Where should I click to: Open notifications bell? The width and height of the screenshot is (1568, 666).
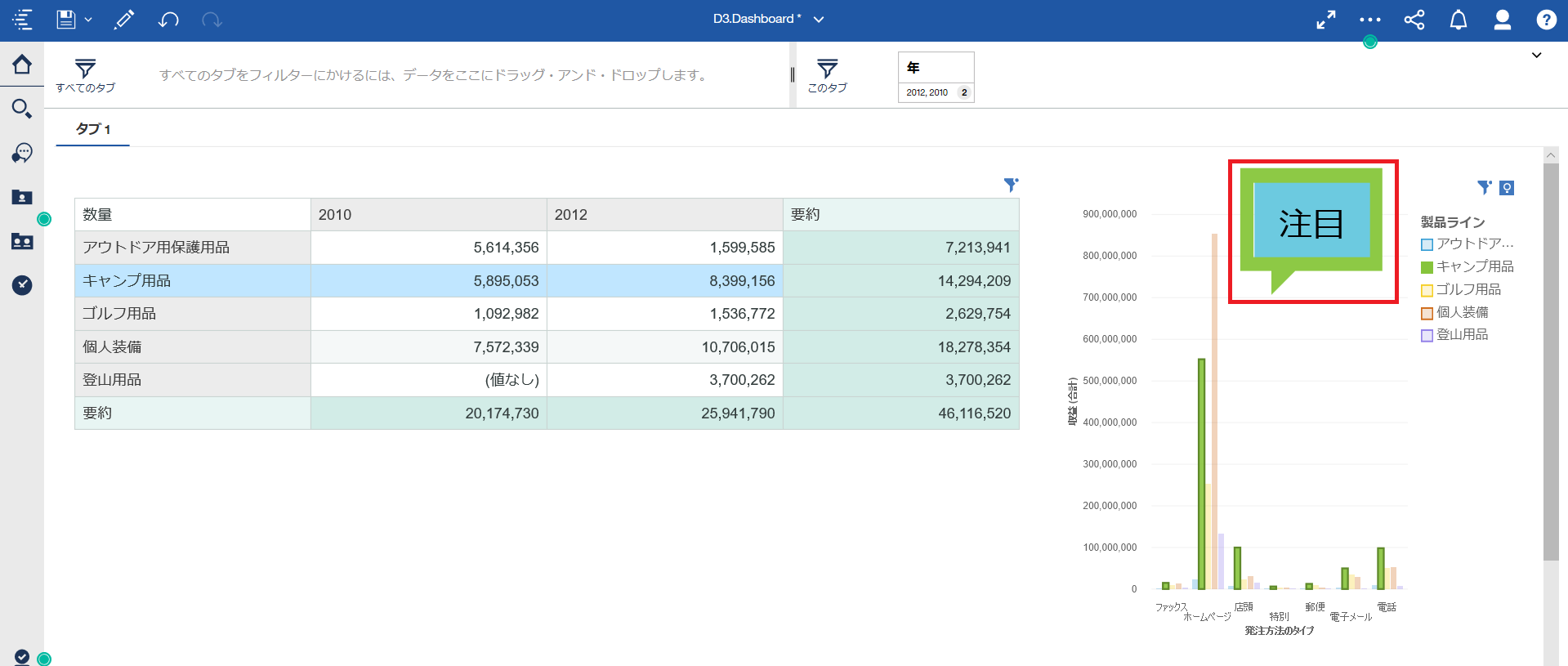coord(1458,20)
